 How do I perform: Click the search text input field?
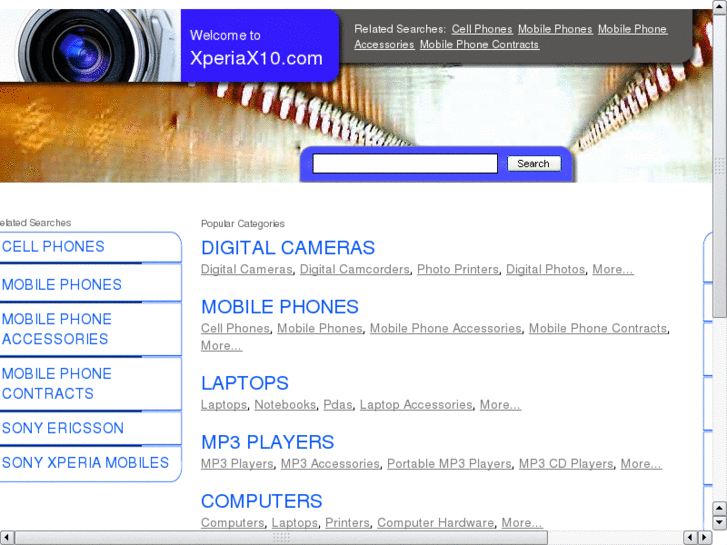[x=405, y=164]
